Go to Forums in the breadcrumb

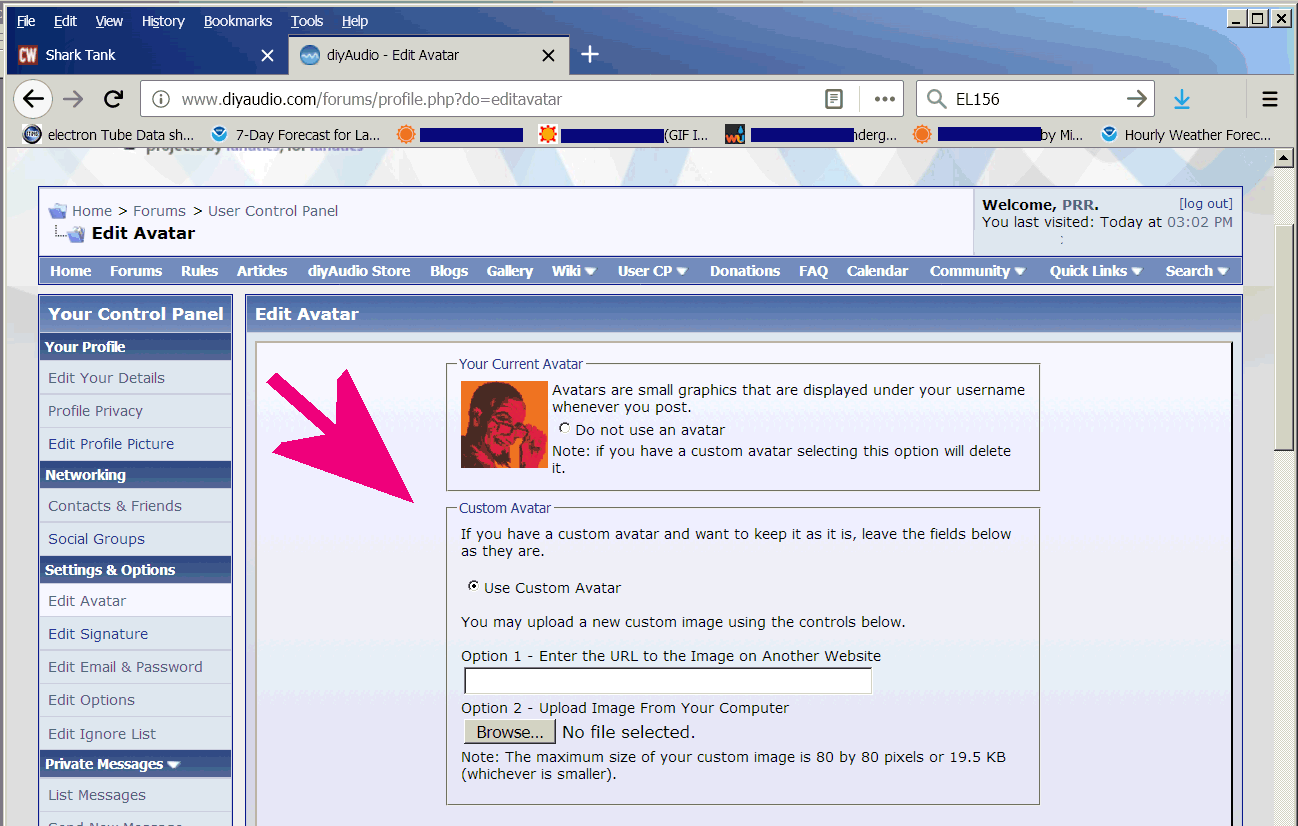coord(160,211)
